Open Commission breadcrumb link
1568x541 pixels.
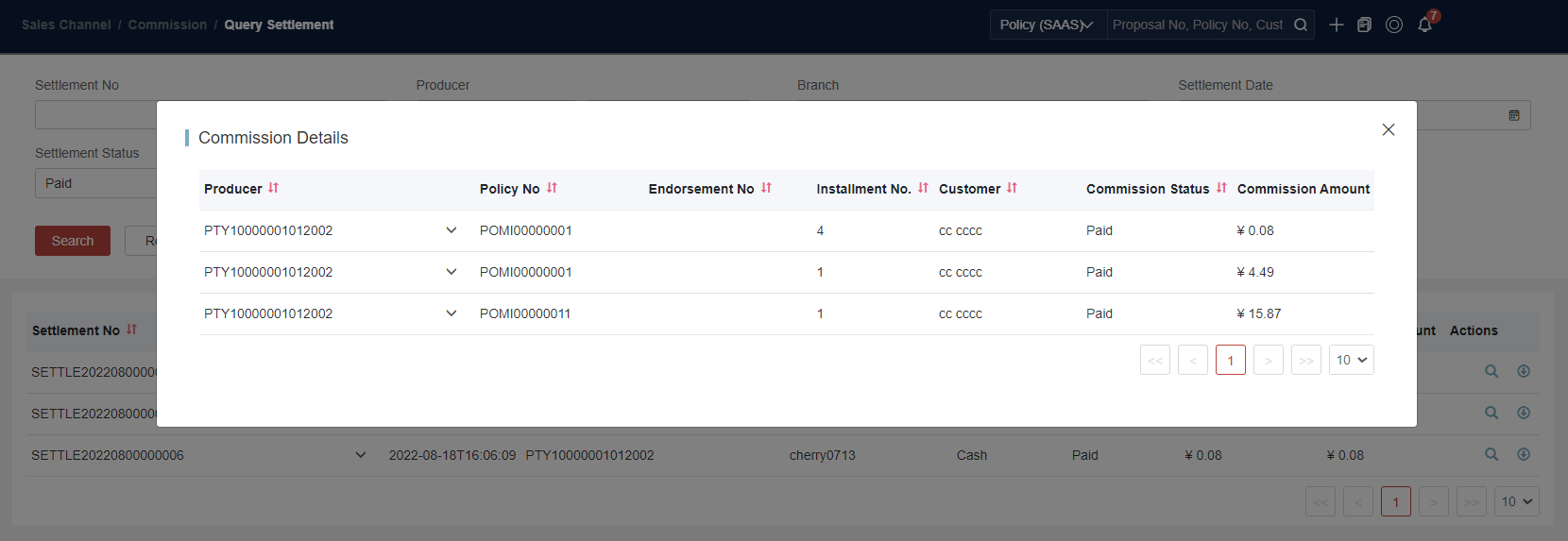click(x=167, y=25)
